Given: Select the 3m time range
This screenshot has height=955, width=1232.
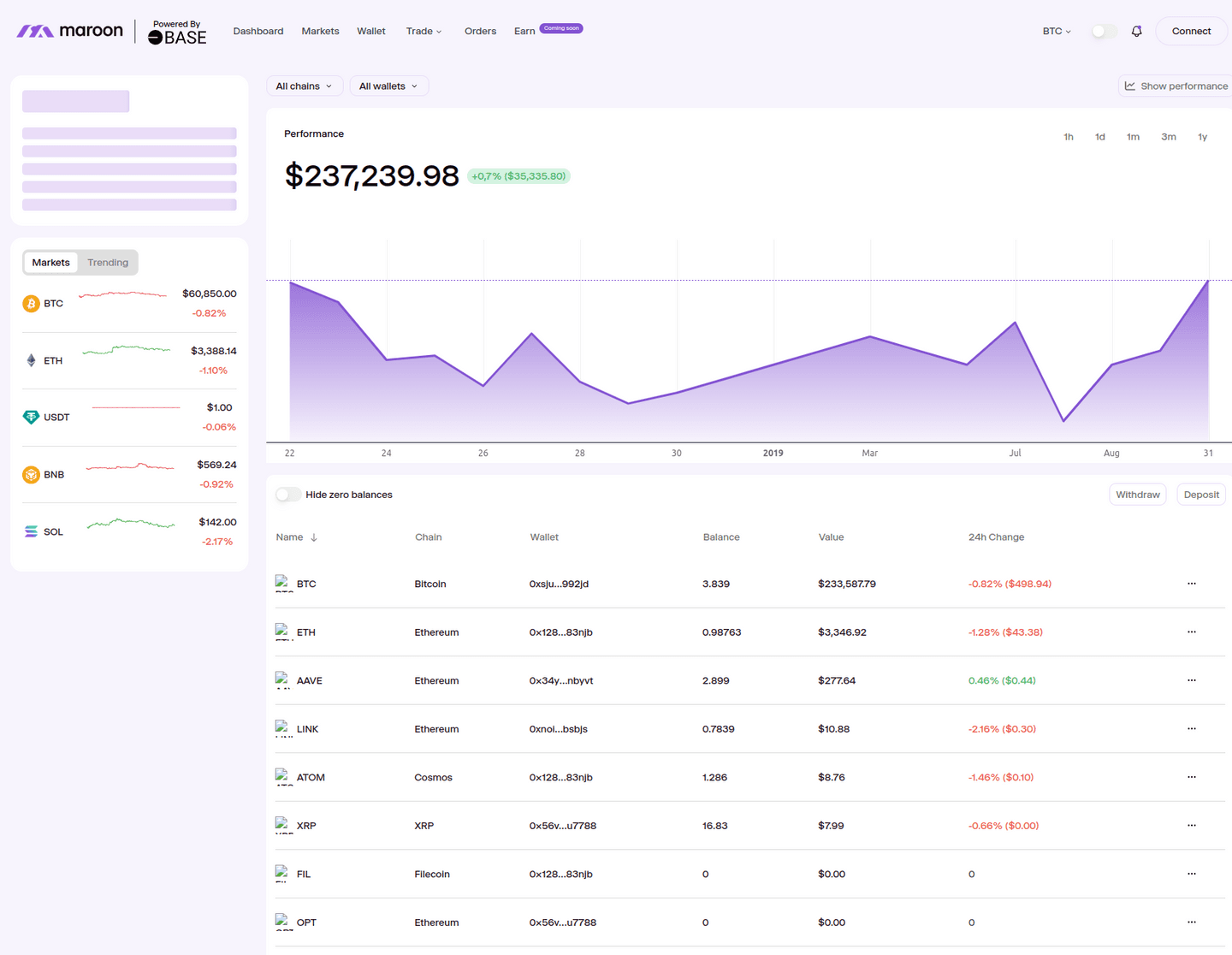Looking at the screenshot, I should 1169,137.
